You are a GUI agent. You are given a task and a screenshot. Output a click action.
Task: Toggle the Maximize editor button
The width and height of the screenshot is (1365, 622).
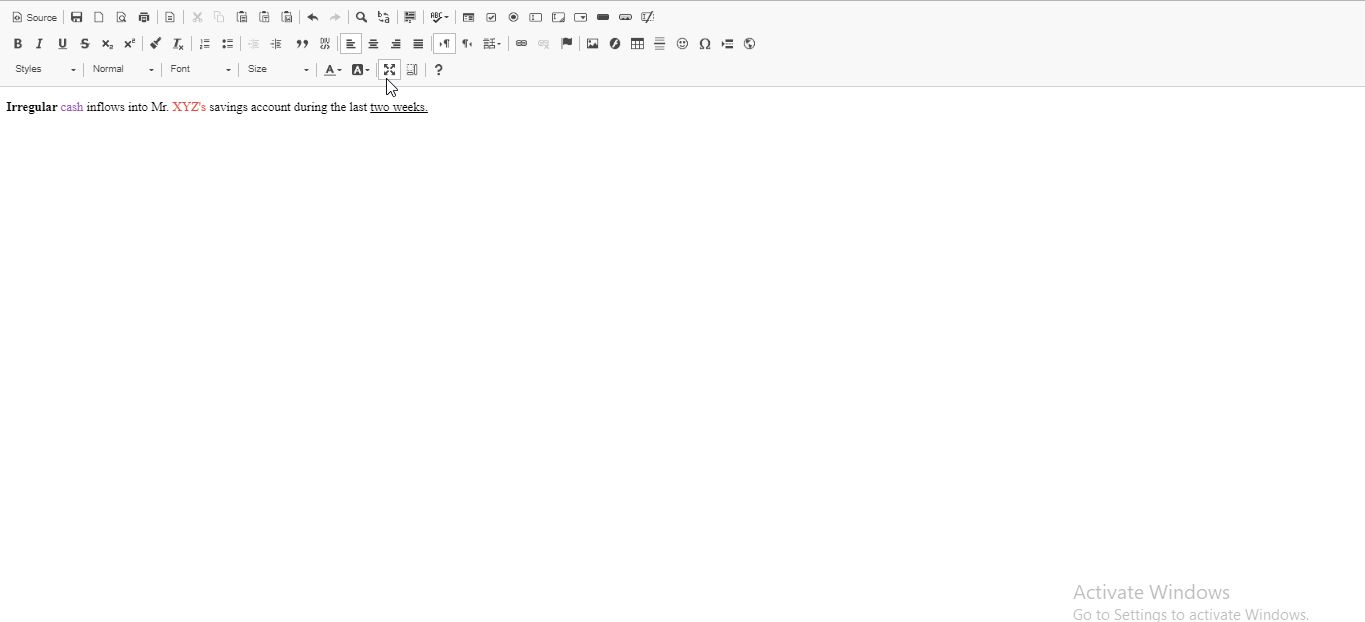pos(390,70)
